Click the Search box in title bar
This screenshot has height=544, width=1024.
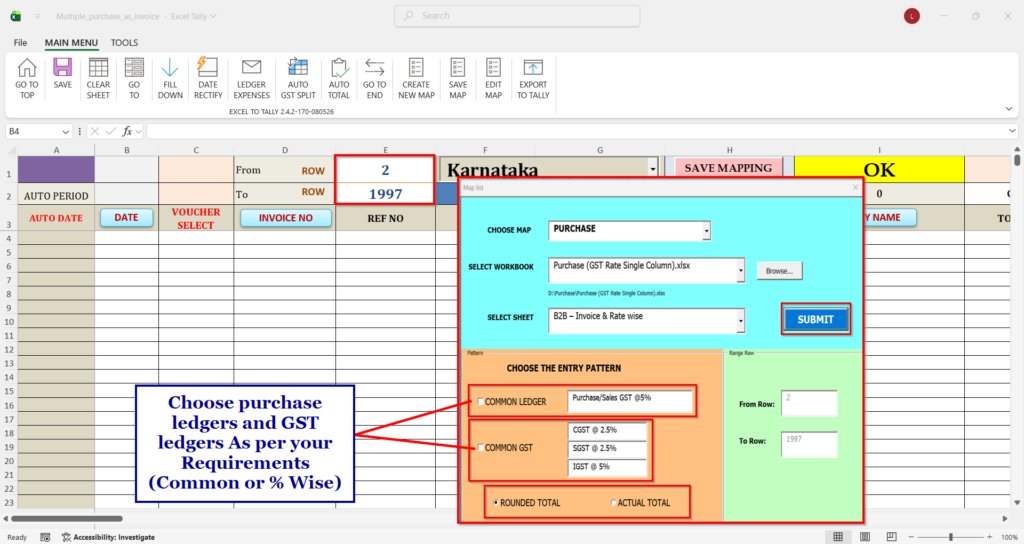(x=517, y=16)
